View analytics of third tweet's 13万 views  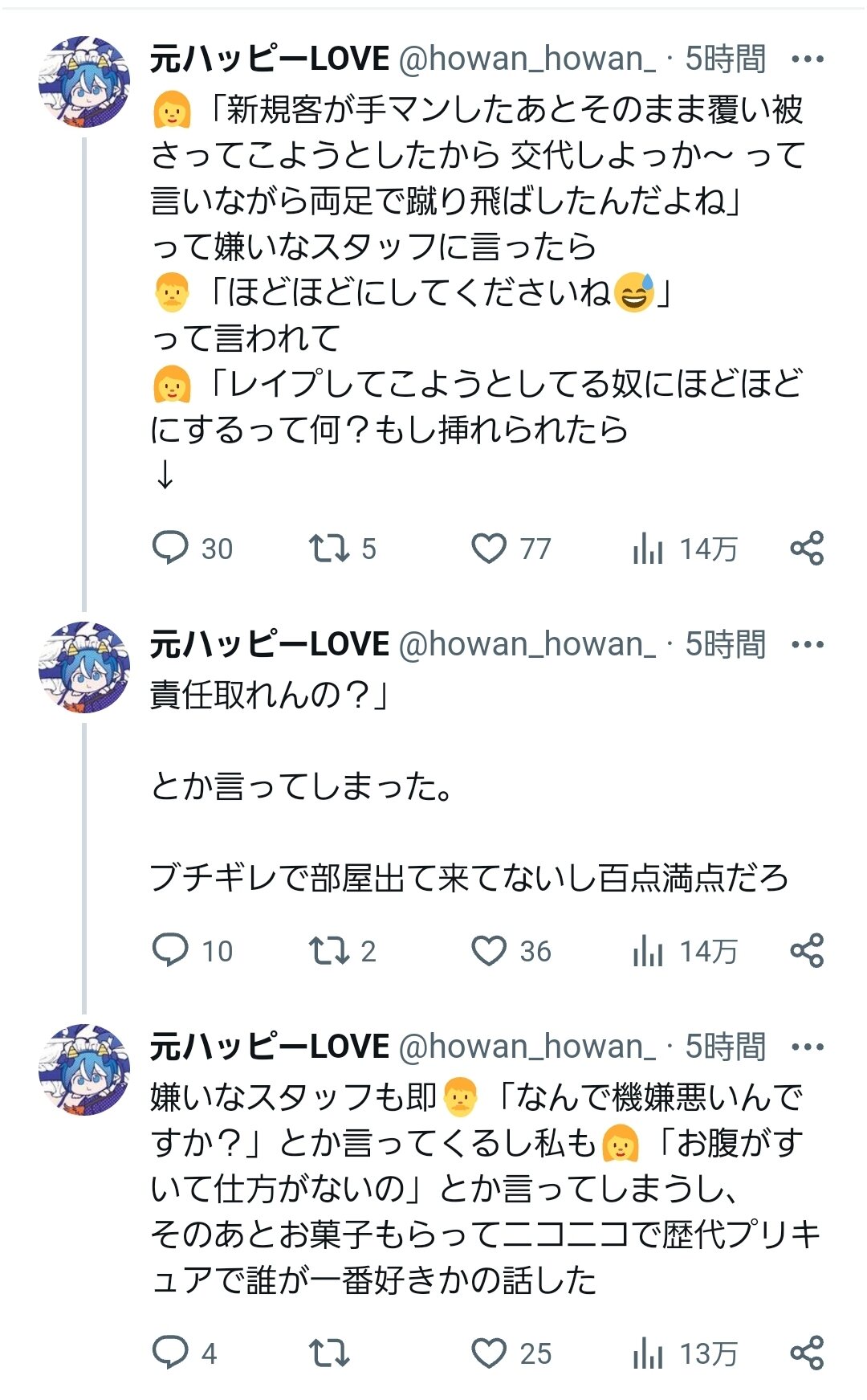coord(648,1354)
